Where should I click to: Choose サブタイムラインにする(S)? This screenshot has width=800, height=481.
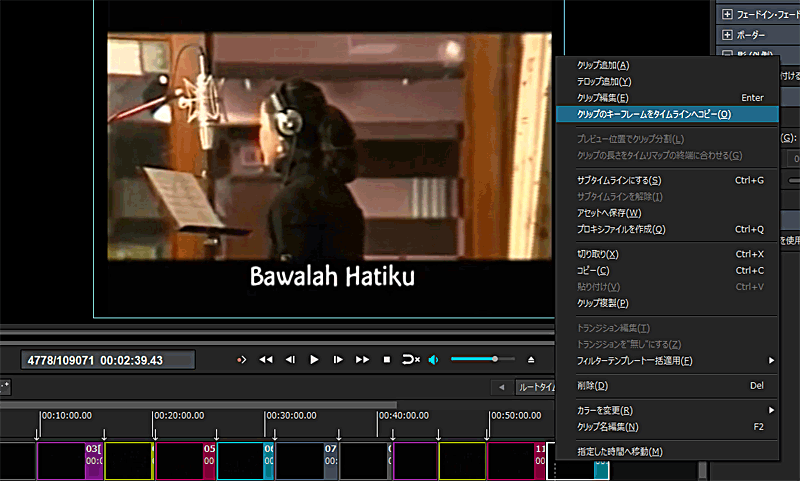pyautogui.click(x=667, y=181)
